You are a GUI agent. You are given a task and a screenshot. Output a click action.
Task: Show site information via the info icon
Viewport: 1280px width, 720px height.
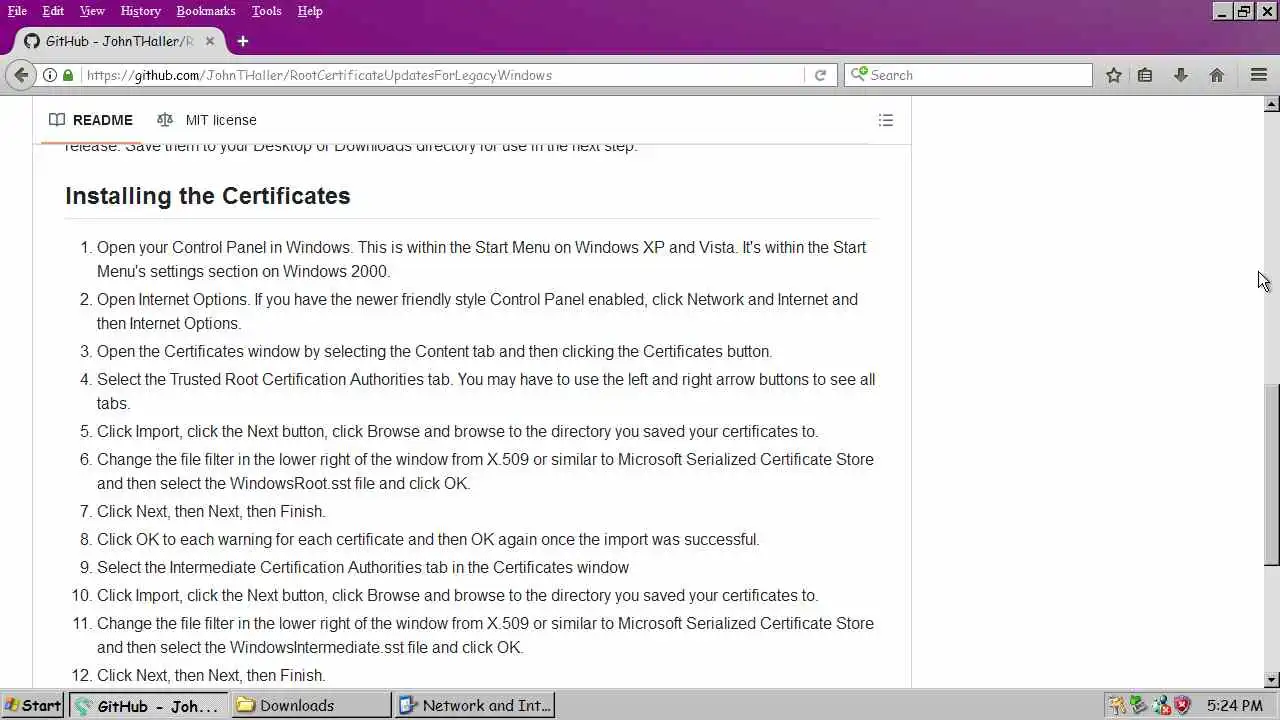[49, 75]
